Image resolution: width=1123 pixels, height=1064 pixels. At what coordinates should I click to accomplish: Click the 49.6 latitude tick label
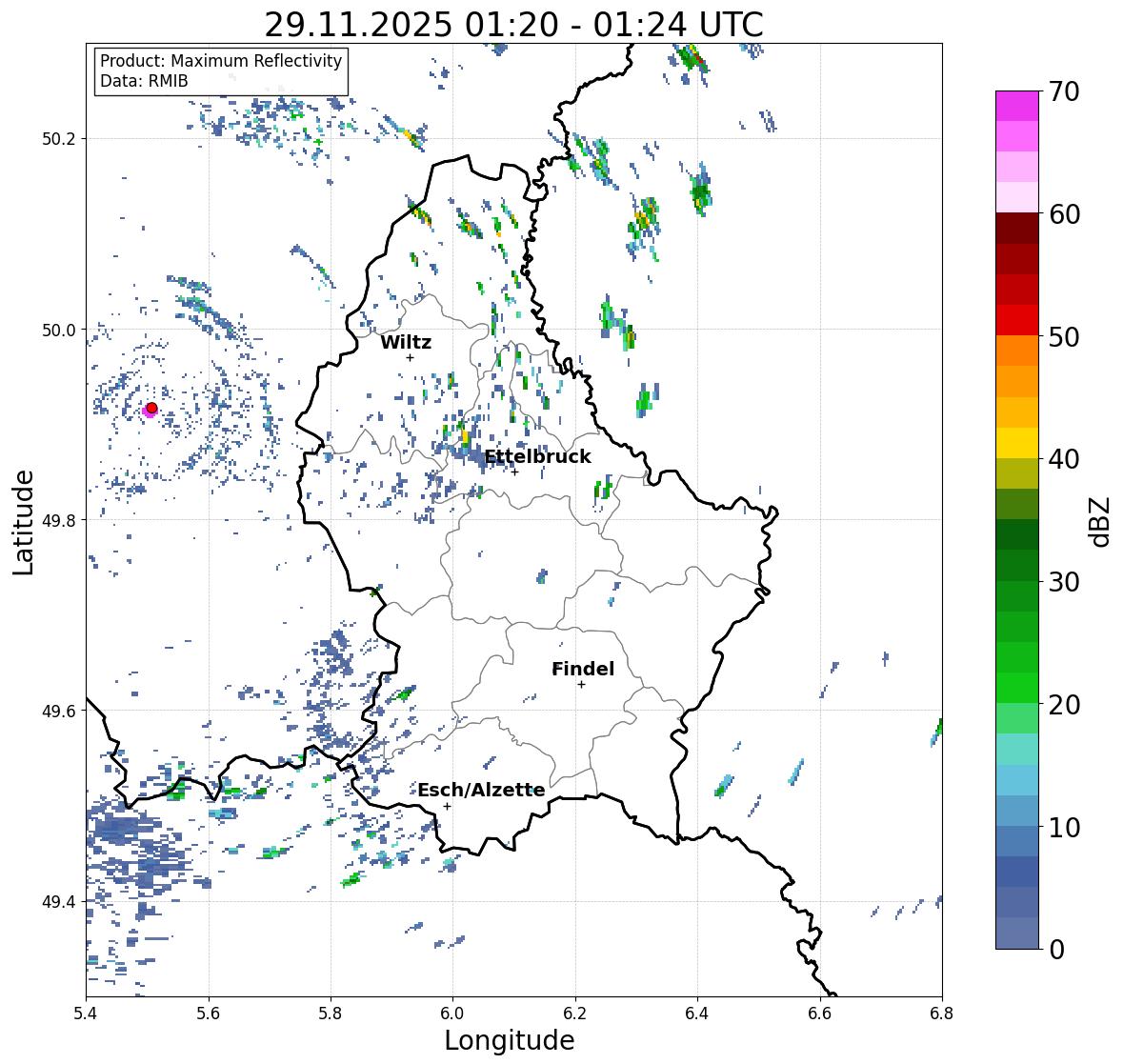(x=59, y=711)
